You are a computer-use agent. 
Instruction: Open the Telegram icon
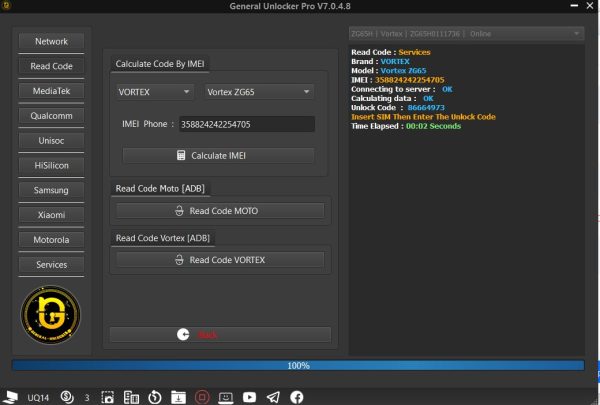[273, 397]
